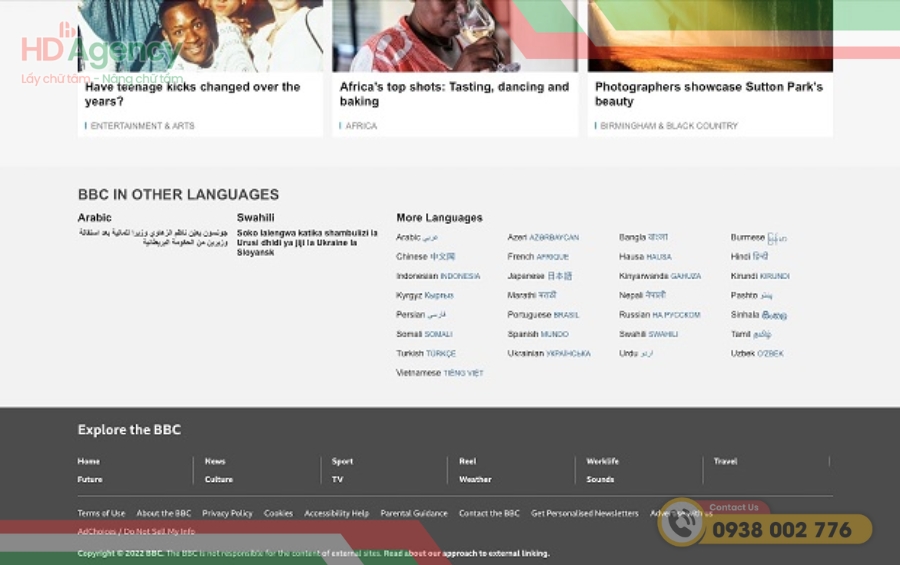
Task: Open 'Photographers showcase Sutton Park's beauty' headline
Action: tap(709, 94)
